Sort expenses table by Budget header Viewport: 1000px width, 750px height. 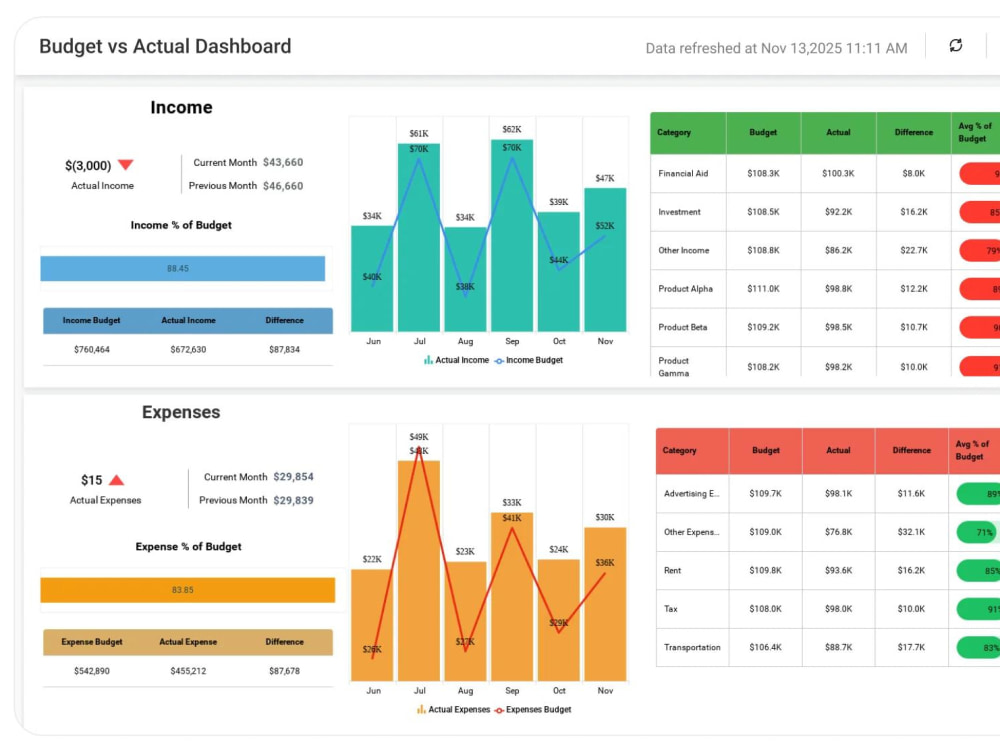pyautogui.click(x=766, y=450)
